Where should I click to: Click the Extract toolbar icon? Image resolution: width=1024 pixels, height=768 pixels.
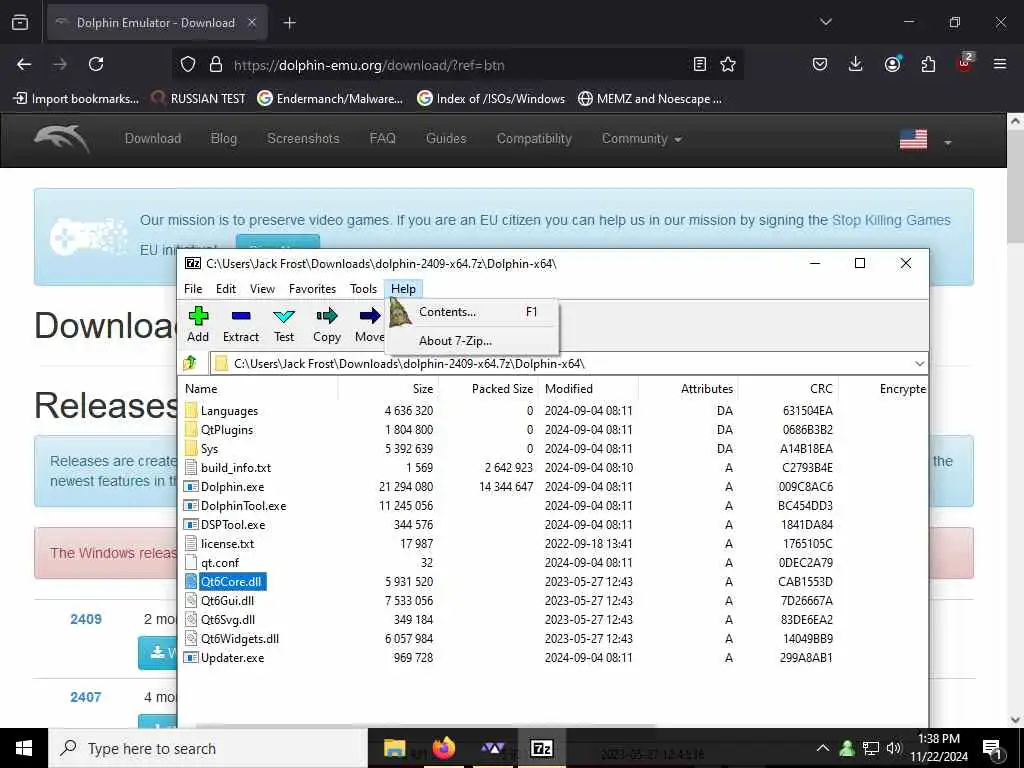[241, 324]
